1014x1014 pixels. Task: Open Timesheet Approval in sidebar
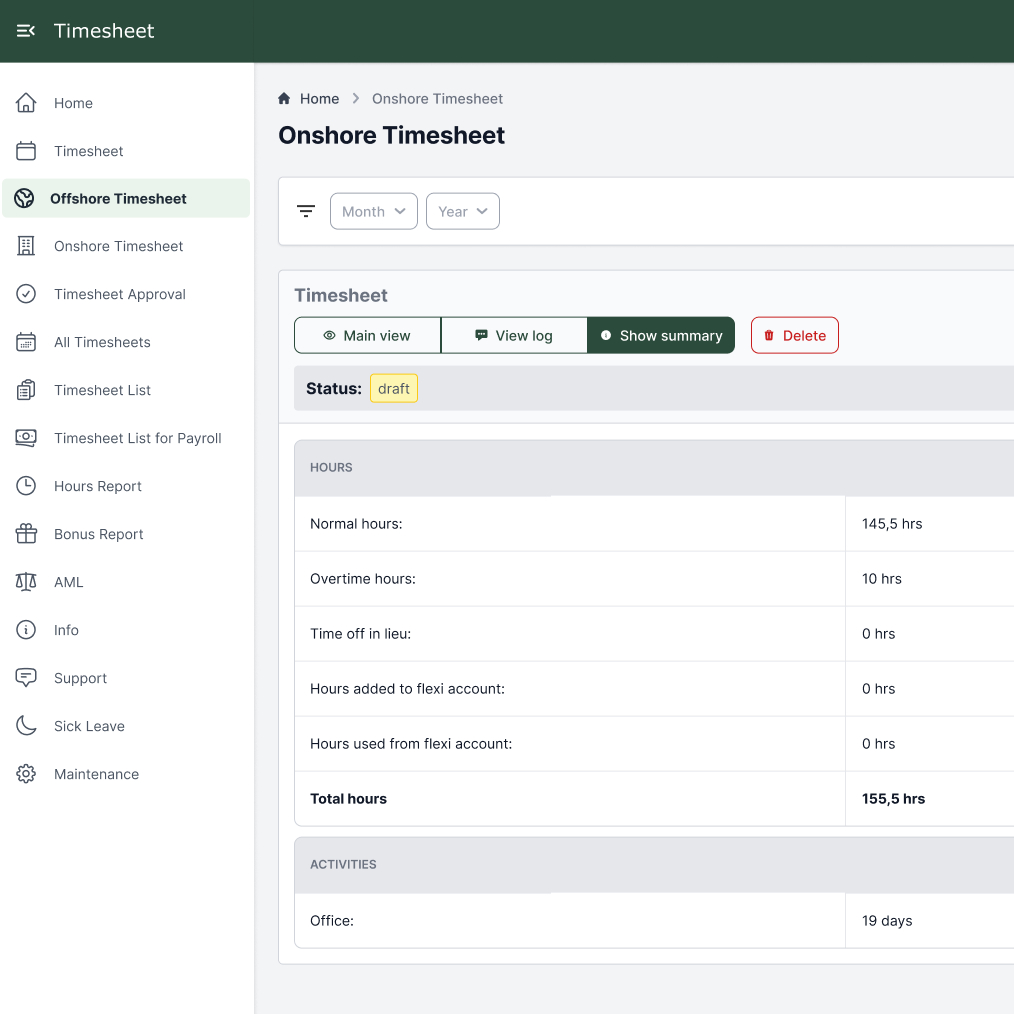click(x=120, y=294)
